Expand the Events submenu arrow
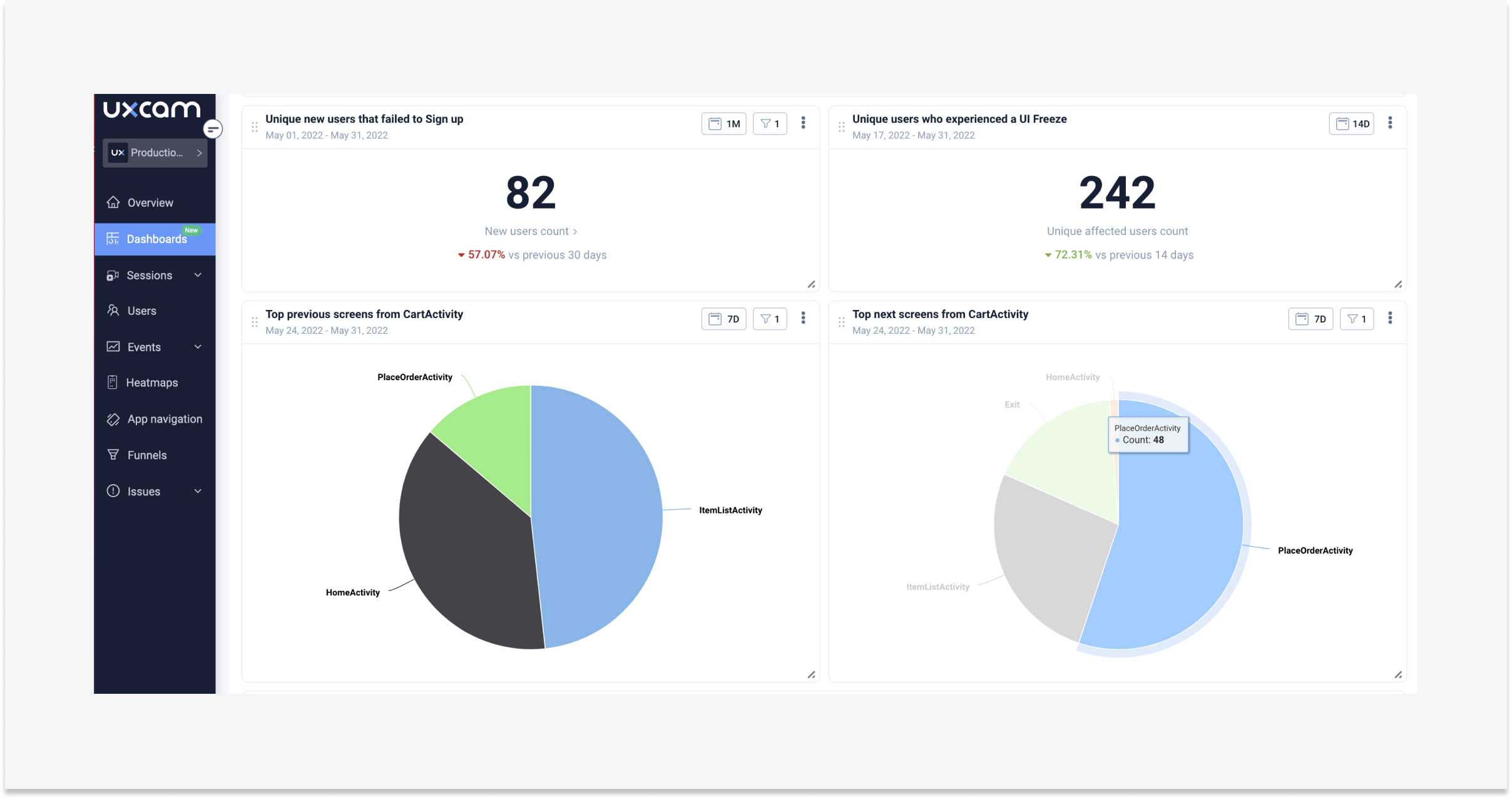Screen dimensions: 1512x799 (198, 347)
